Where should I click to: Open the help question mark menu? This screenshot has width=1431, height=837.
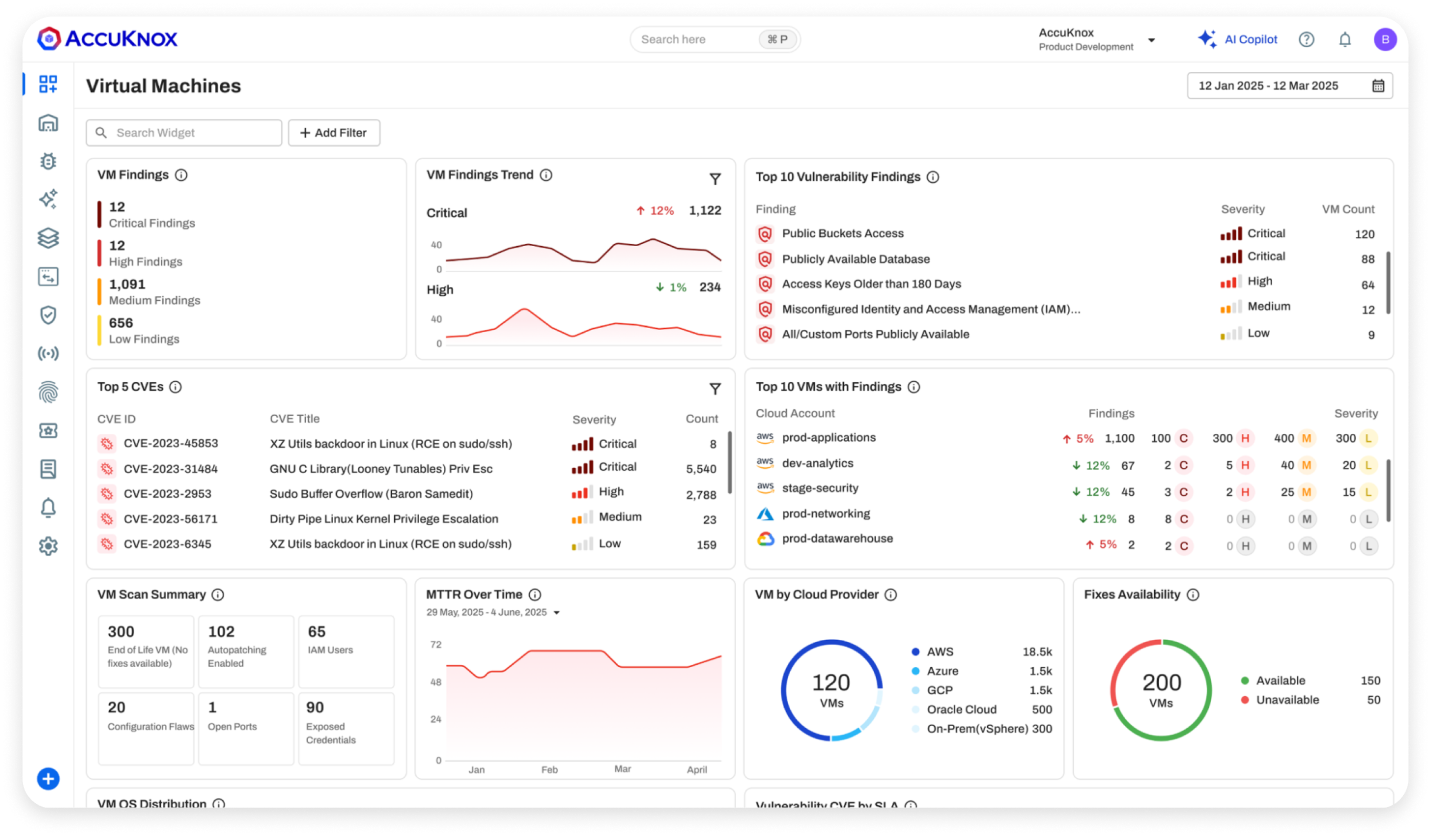(1306, 39)
